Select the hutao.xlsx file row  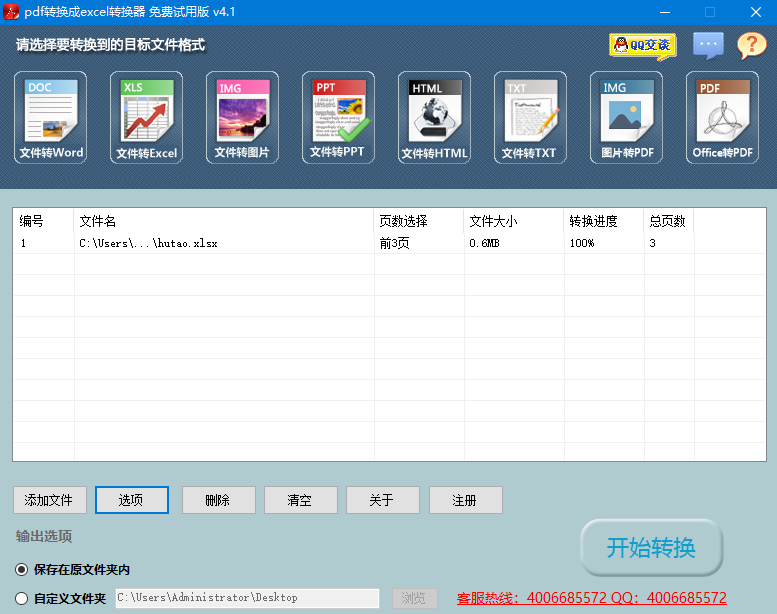(389, 243)
